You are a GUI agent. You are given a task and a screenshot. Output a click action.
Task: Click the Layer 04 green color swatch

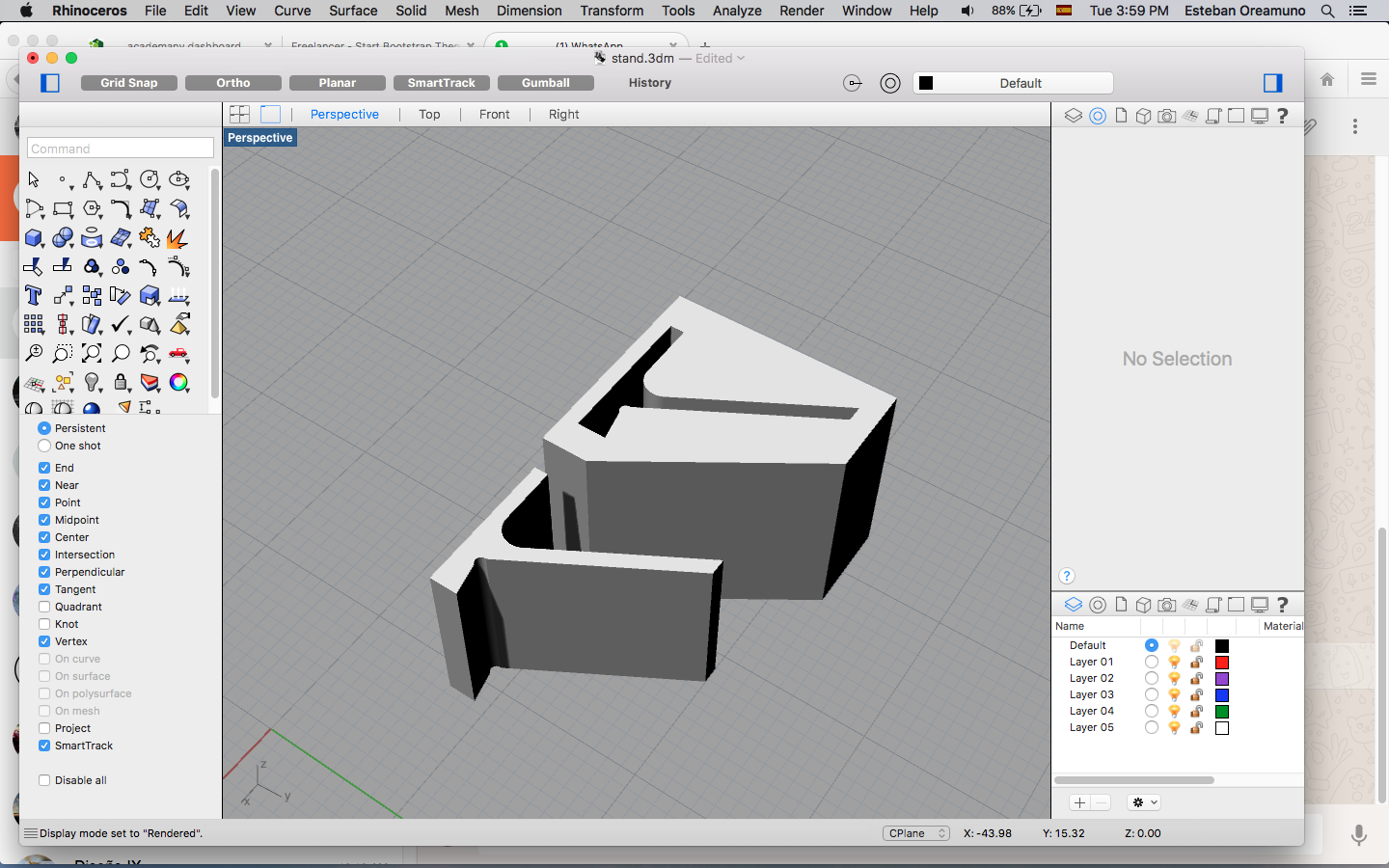coord(1222,712)
